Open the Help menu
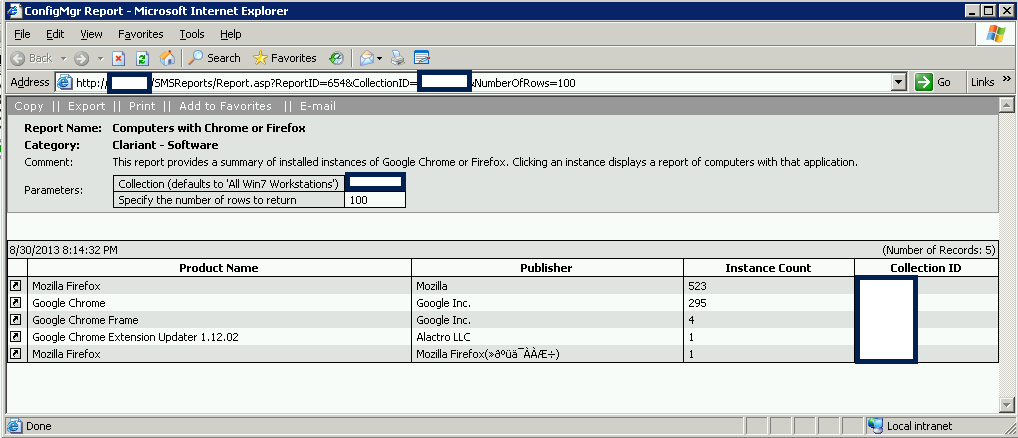1018x438 pixels. (230, 34)
